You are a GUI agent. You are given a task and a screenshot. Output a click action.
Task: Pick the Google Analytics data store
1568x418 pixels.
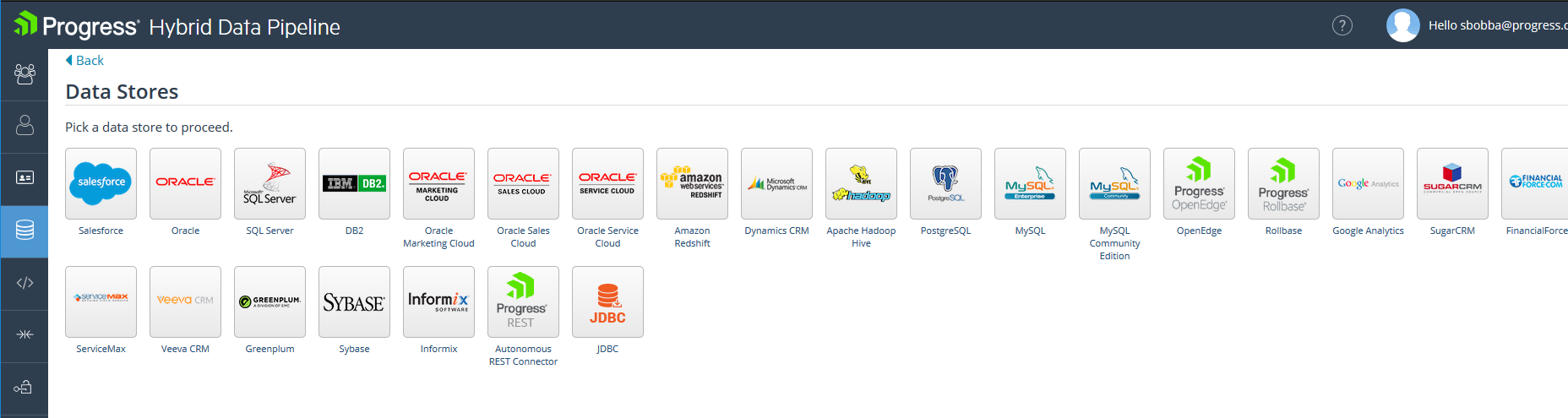1368,183
